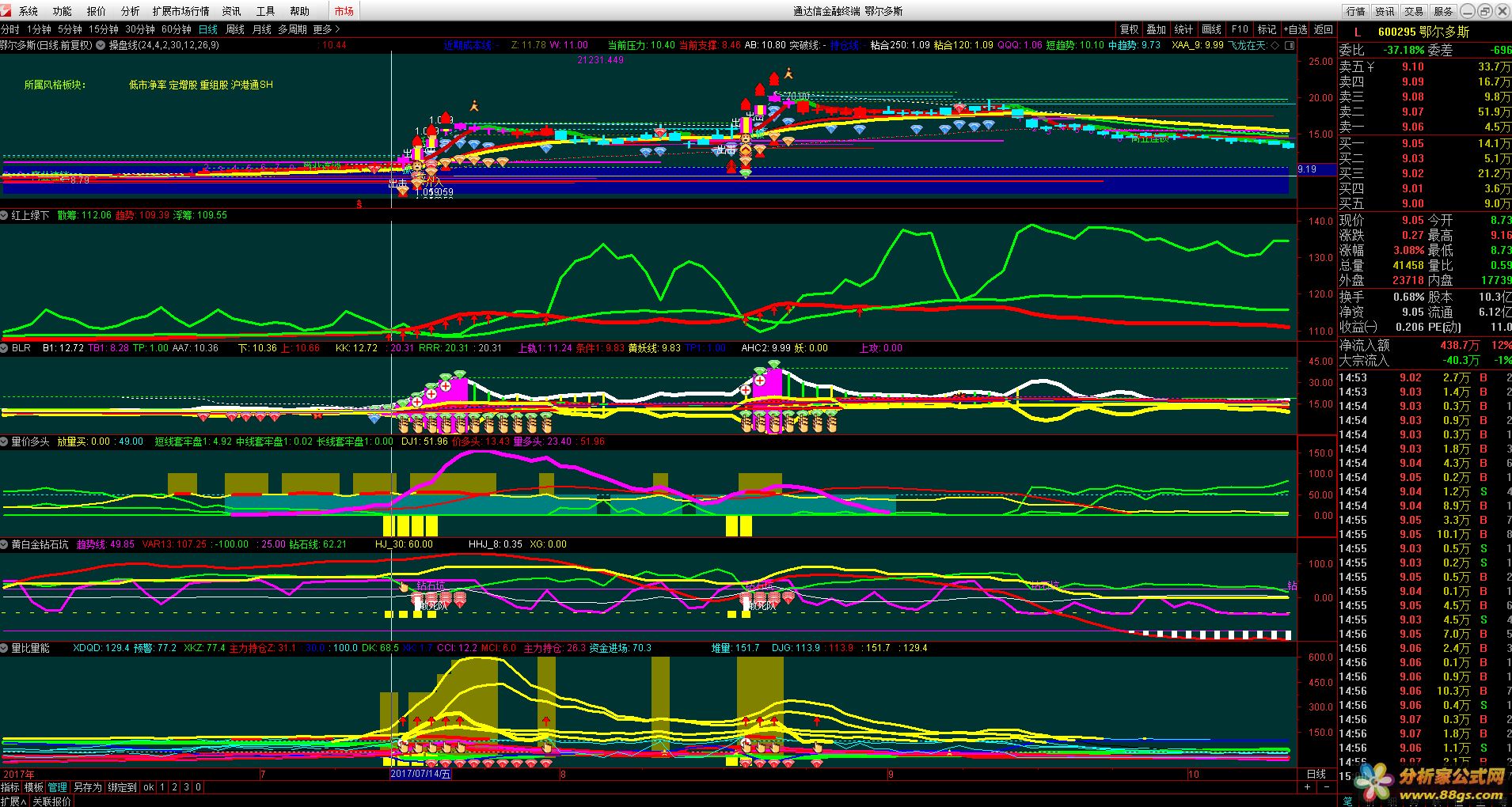
Task: Select template slot 1 at bottom
Action: (163, 787)
